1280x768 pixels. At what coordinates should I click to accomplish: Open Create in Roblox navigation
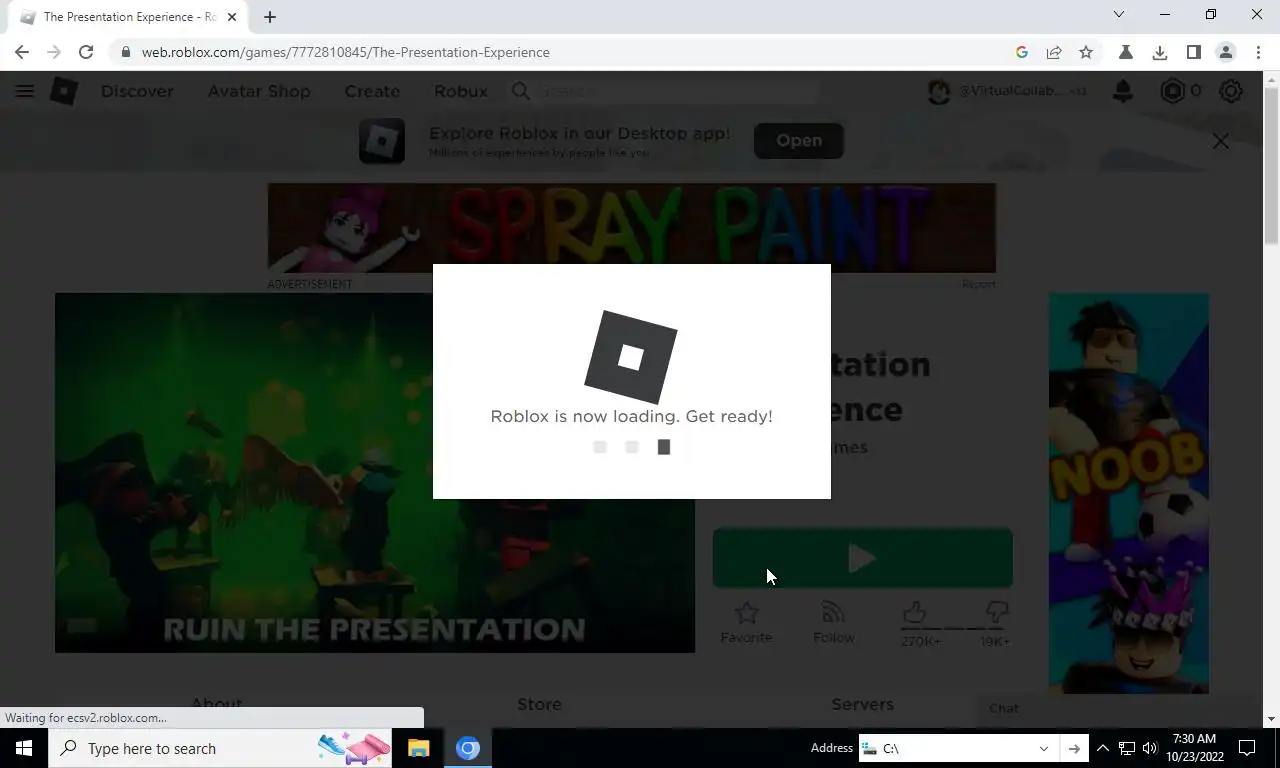372,91
